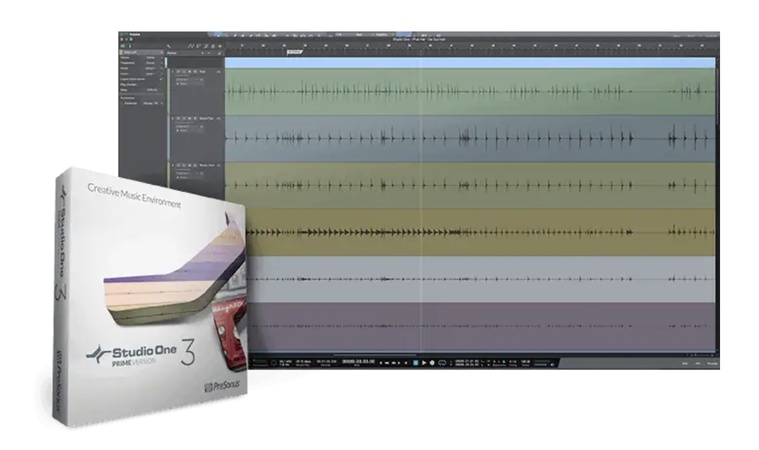Mute the SnareTop track
The image size is (759, 450).
point(178,119)
